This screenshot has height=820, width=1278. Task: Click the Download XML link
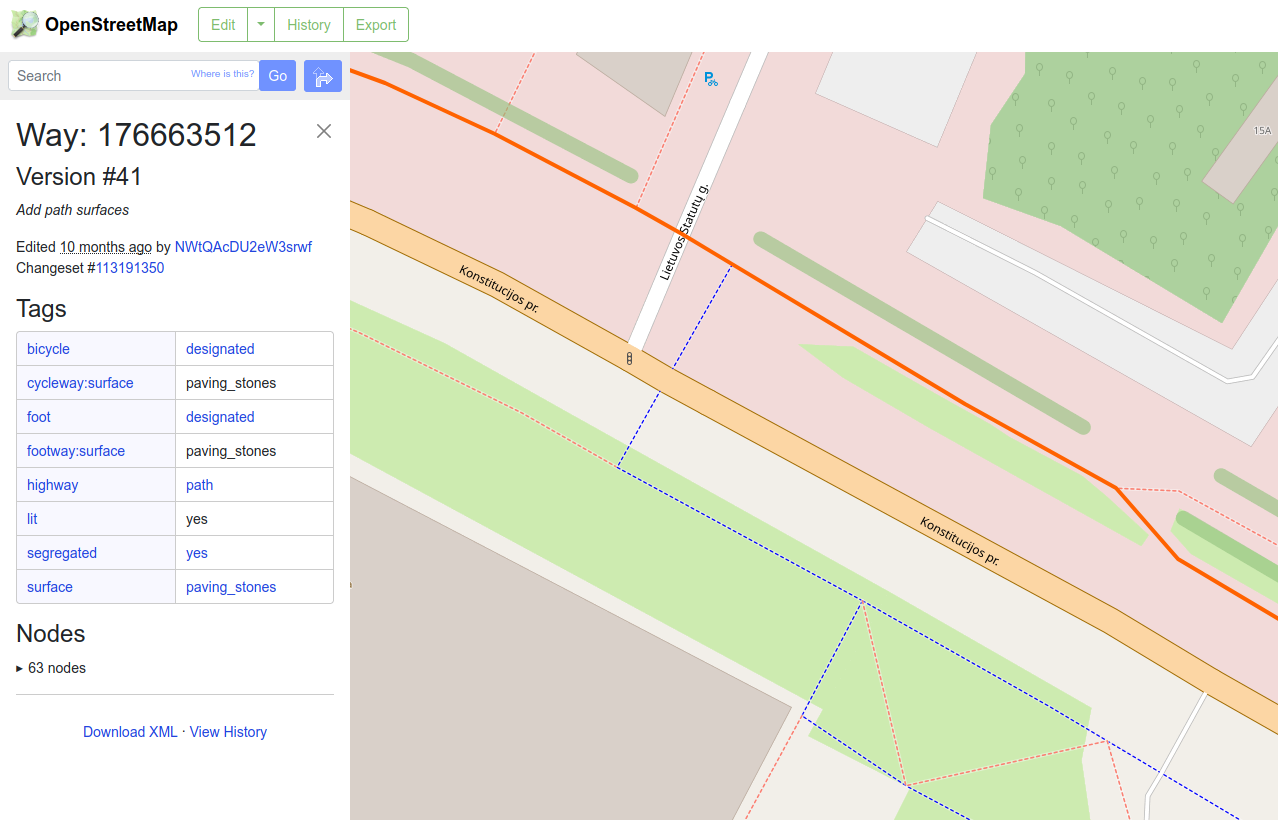pyautogui.click(x=130, y=731)
